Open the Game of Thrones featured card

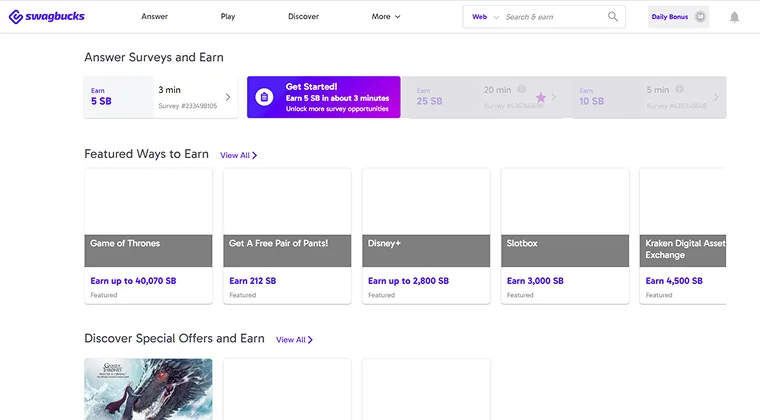(148, 236)
